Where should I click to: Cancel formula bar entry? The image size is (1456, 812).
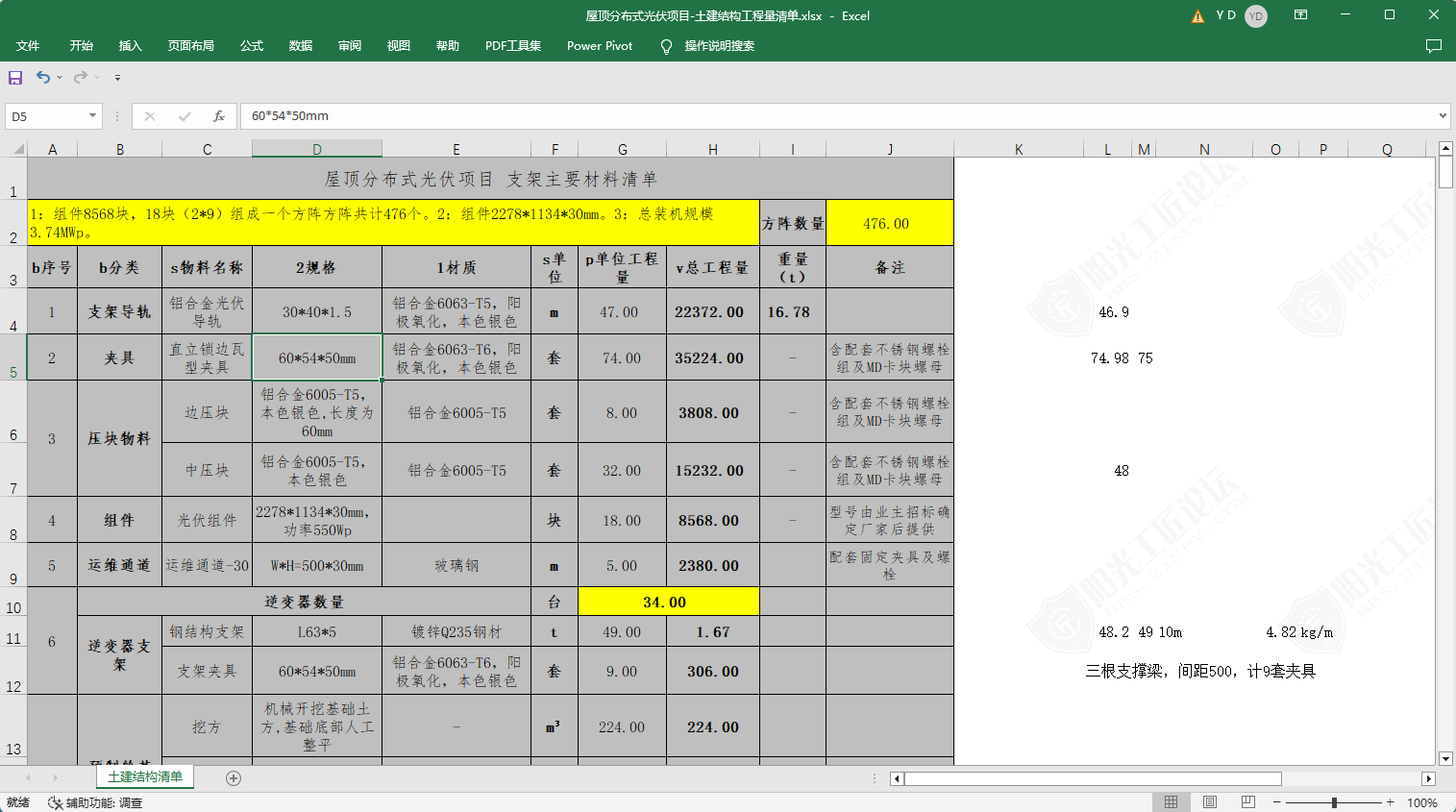pos(150,116)
